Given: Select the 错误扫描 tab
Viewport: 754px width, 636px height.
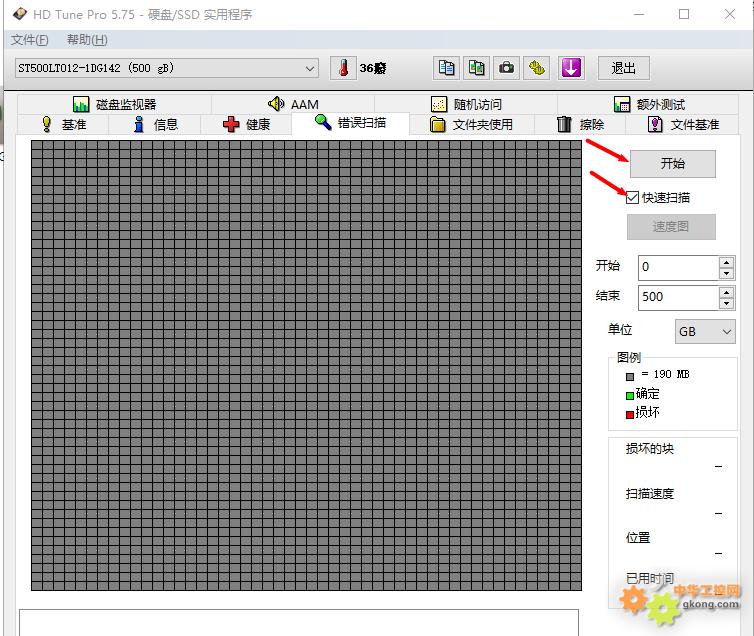Looking at the screenshot, I should pos(350,123).
